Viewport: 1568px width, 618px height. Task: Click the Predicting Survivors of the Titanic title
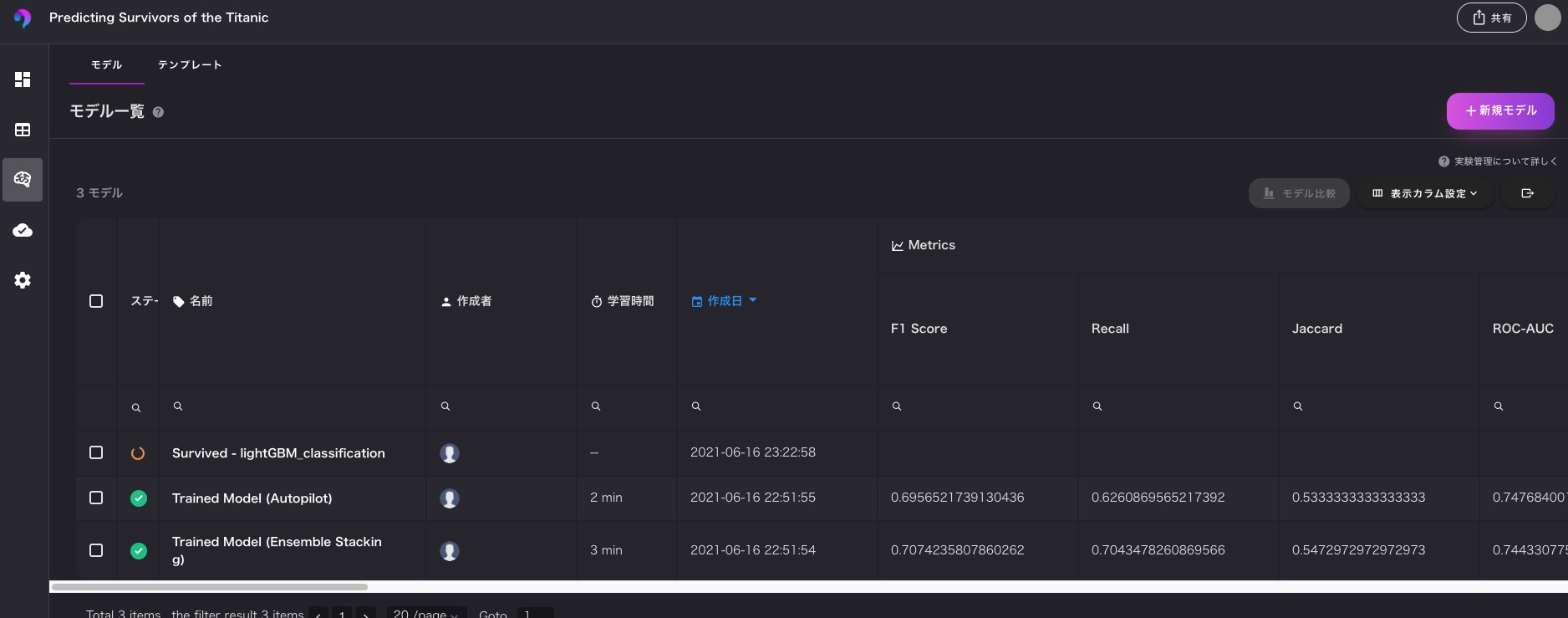(159, 18)
